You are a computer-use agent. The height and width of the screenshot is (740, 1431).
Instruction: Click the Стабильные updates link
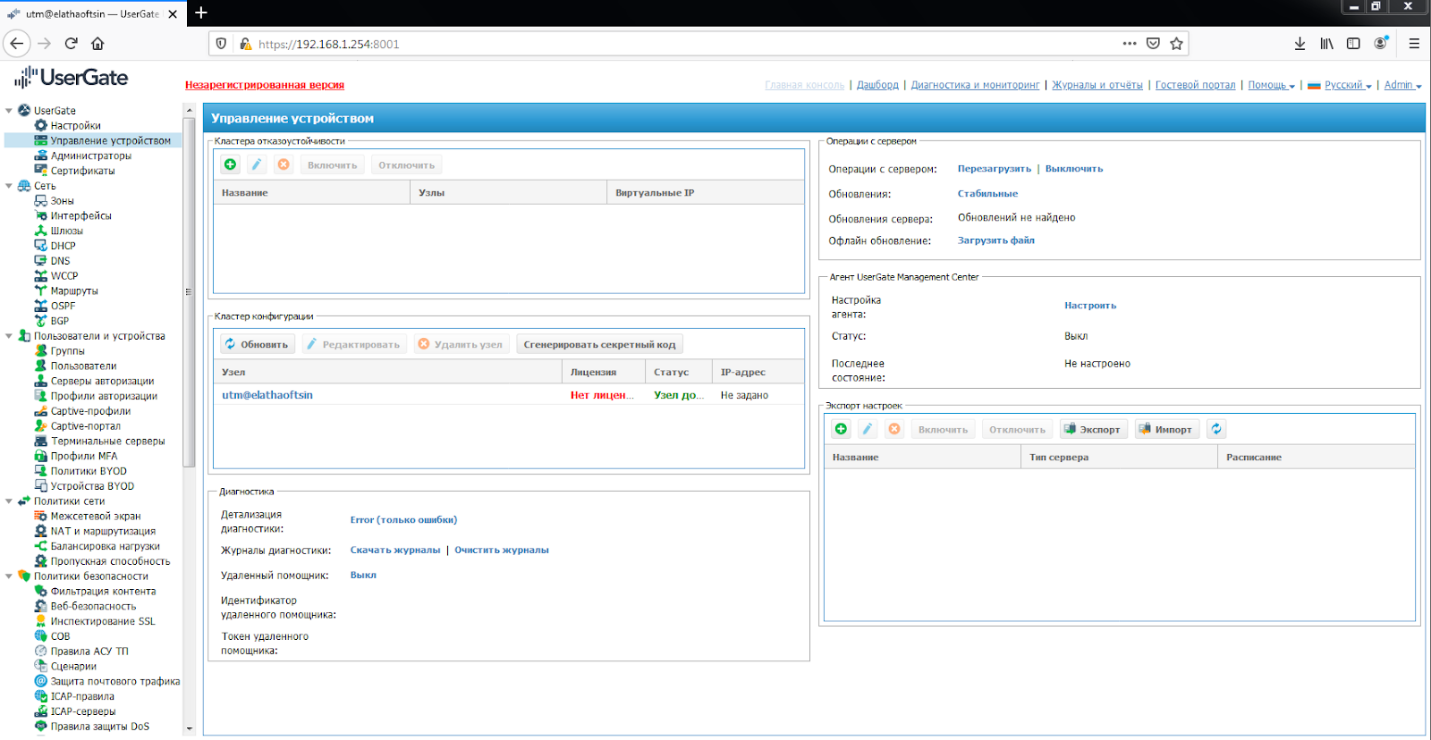tap(988, 194)
